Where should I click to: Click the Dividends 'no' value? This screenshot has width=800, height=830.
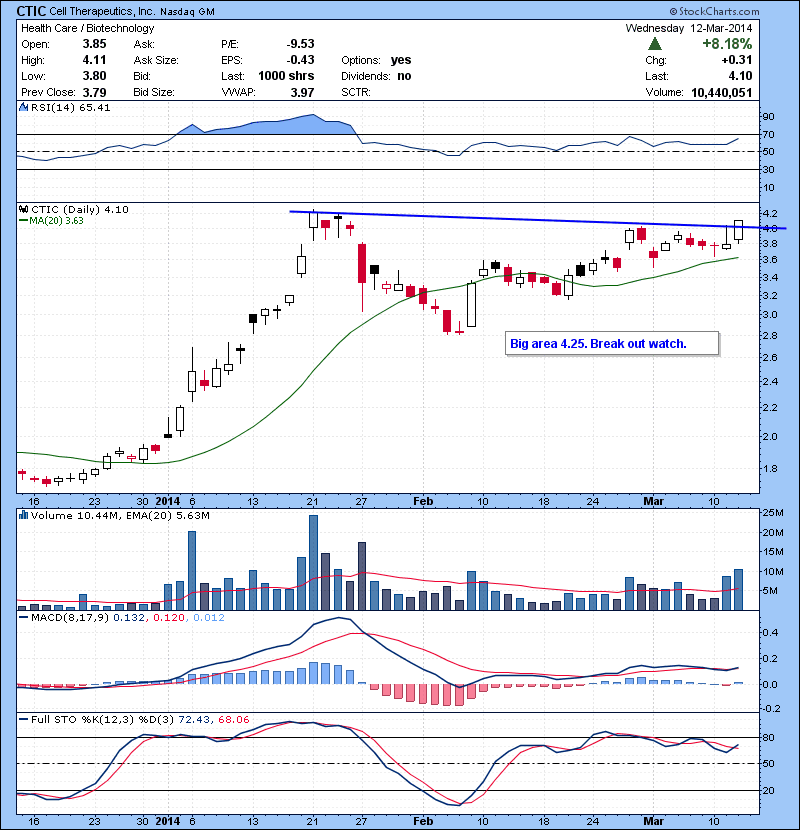click(404, 76)
